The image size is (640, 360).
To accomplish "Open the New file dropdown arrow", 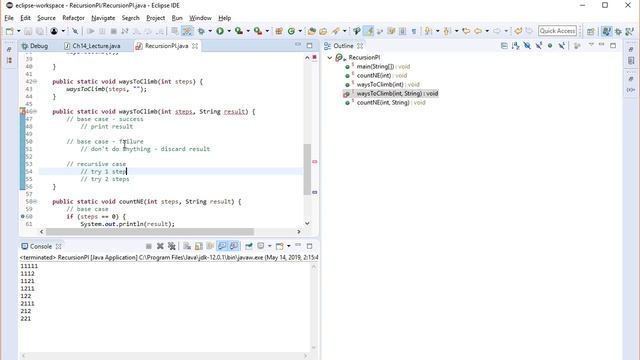I will [x=18, y=31].
